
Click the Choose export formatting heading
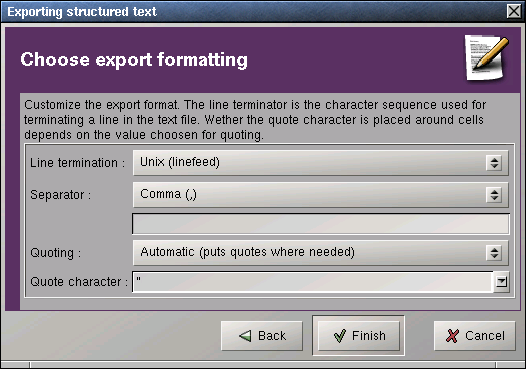134,60
